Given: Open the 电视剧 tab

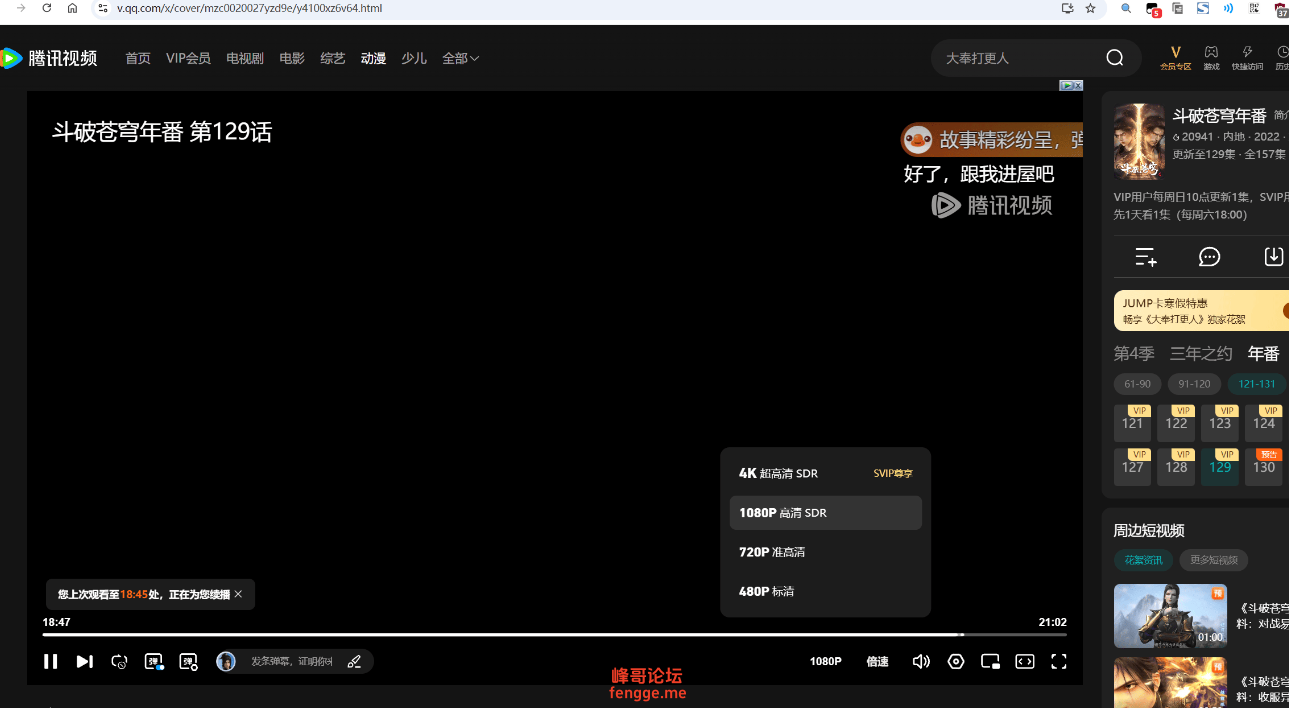Looking at the screenshot, I should point(245,58).
